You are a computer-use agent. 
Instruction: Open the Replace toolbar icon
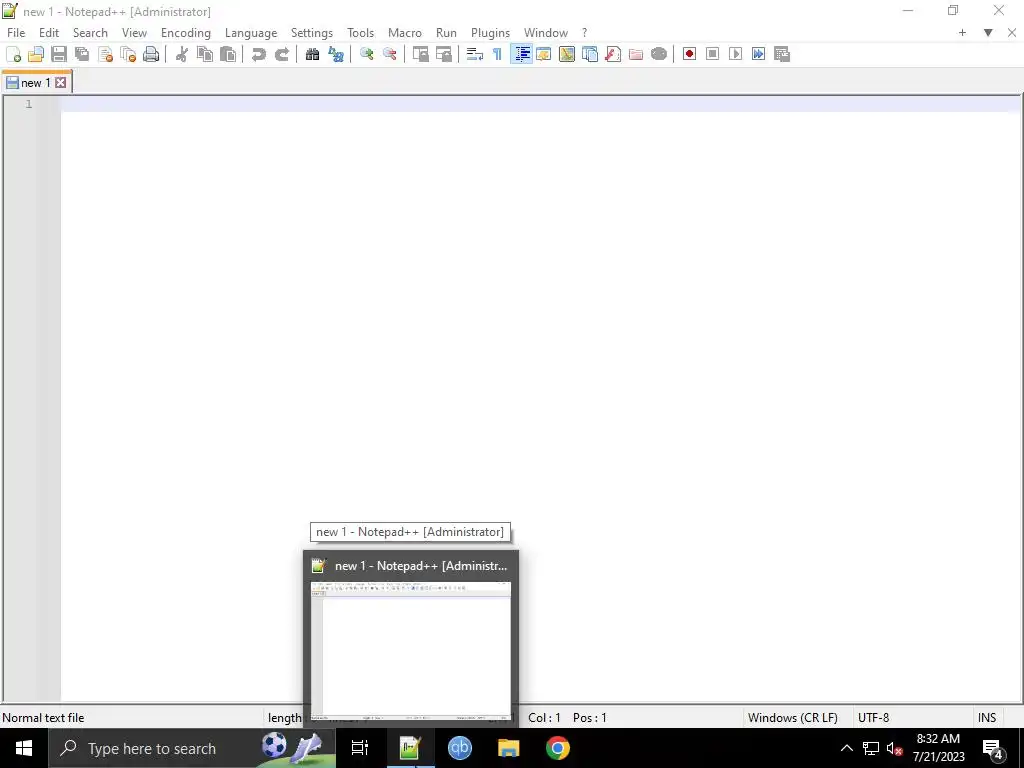(x=336, y=54)
